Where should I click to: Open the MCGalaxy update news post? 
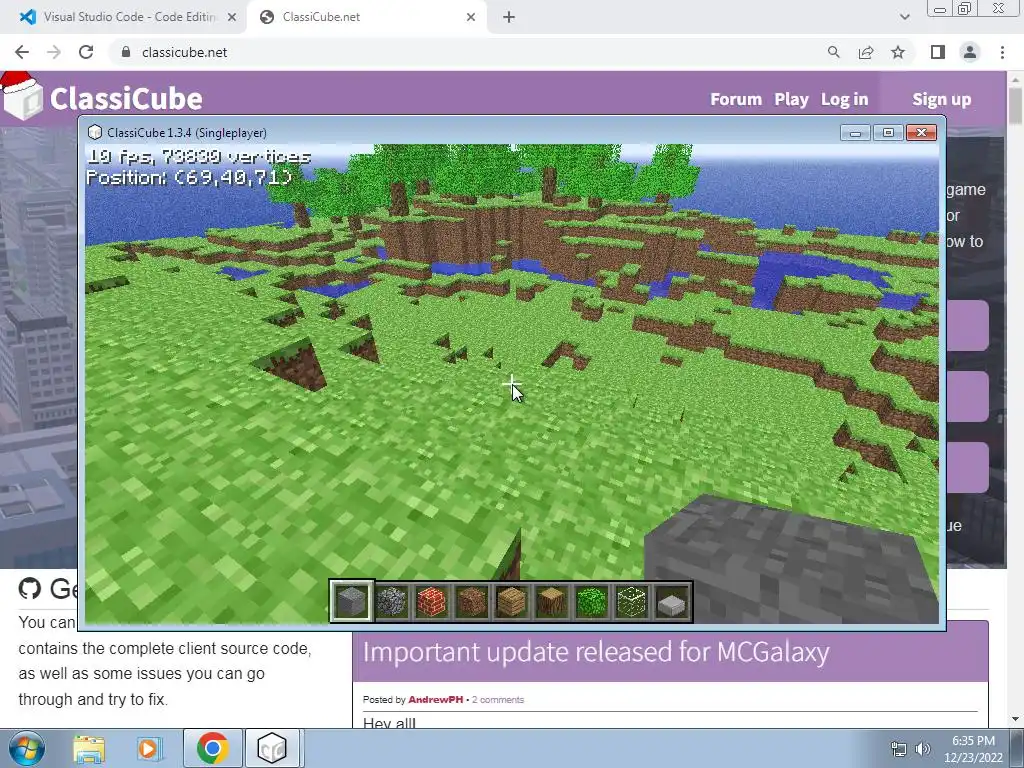tap(596, 652)
